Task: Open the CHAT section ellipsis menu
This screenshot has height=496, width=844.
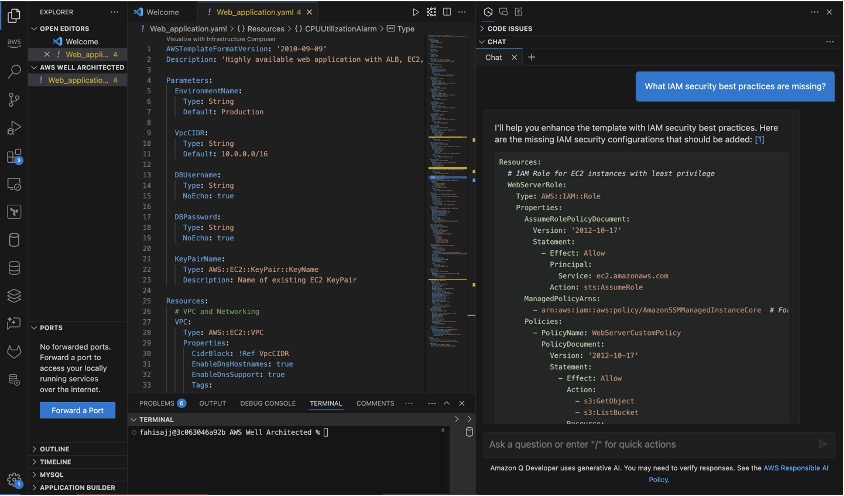Action: (x=829, y=41)
